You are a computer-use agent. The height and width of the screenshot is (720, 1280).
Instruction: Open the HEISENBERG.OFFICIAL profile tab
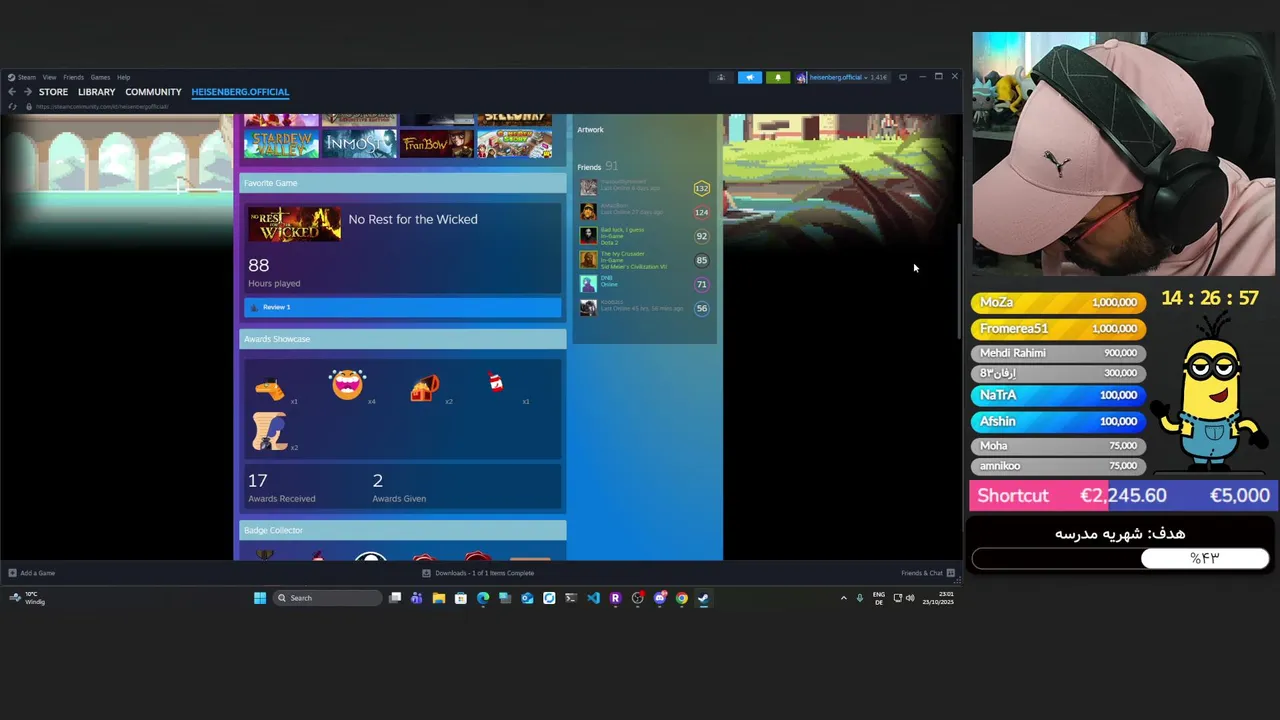240,92
